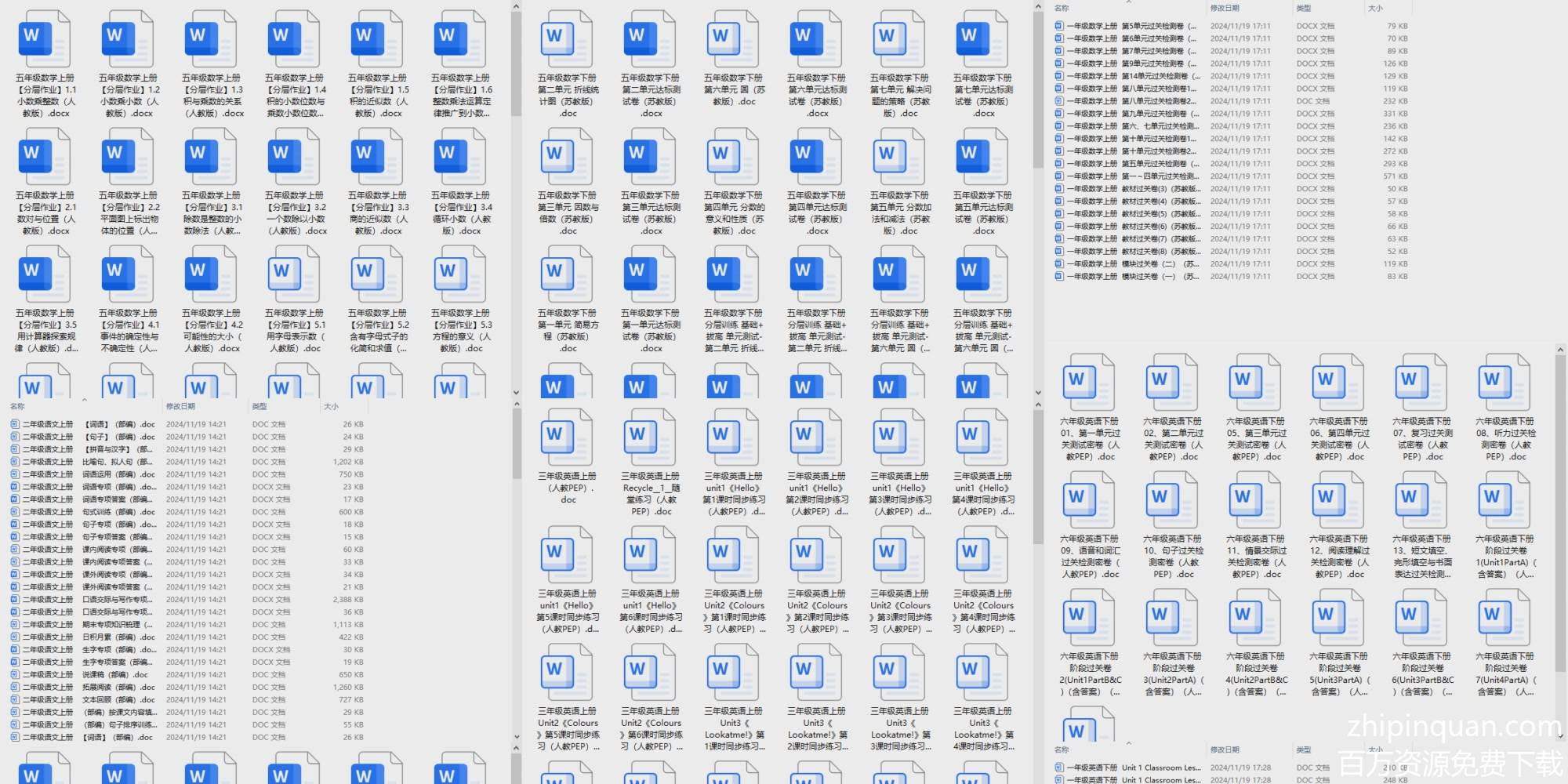Select row 二年级语文上册 【句子】（部编）.doc
This screenshot has height=784, width=1568.
[188, 437]
